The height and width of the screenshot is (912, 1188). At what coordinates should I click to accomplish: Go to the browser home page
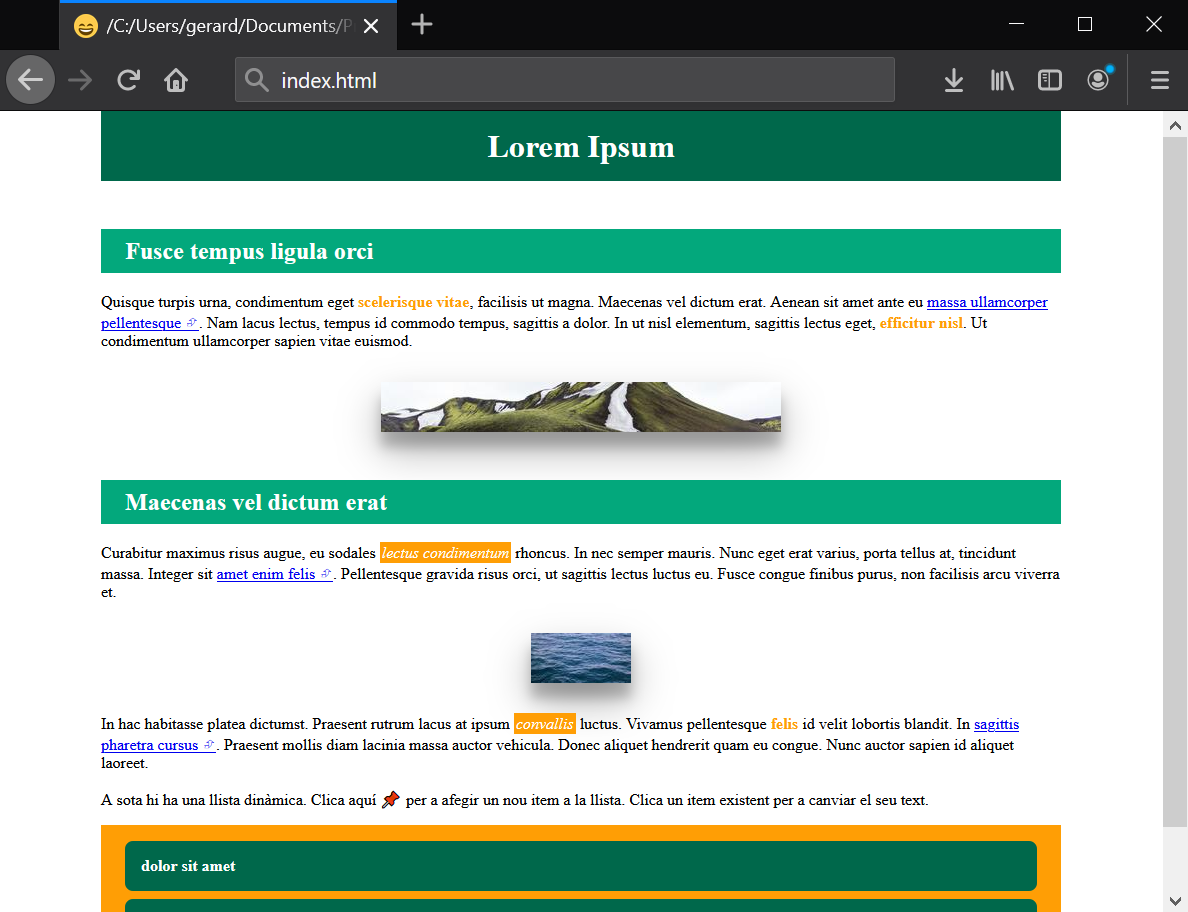point(176,80)
